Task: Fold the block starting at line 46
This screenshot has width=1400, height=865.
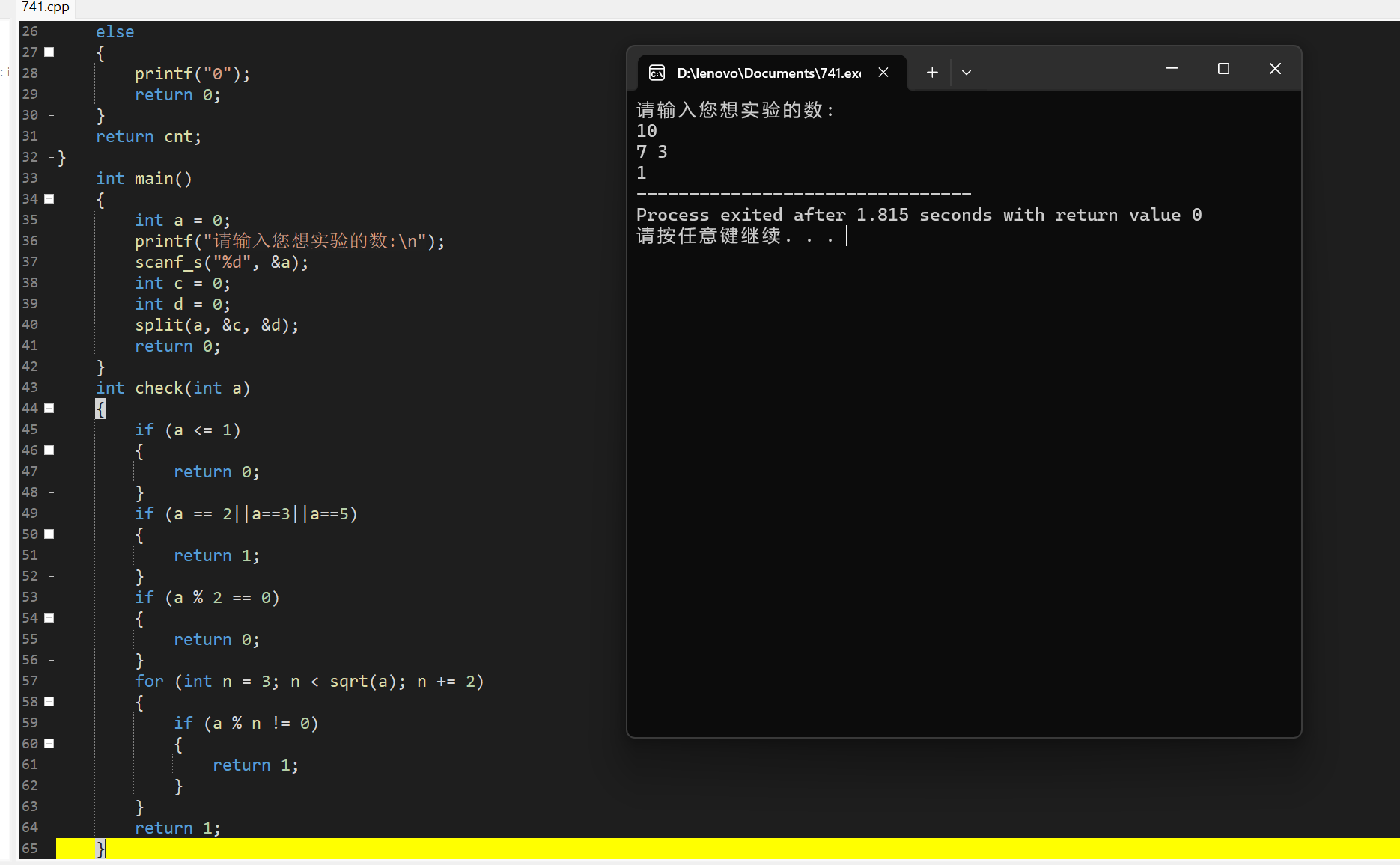Action: click(49, 450)
